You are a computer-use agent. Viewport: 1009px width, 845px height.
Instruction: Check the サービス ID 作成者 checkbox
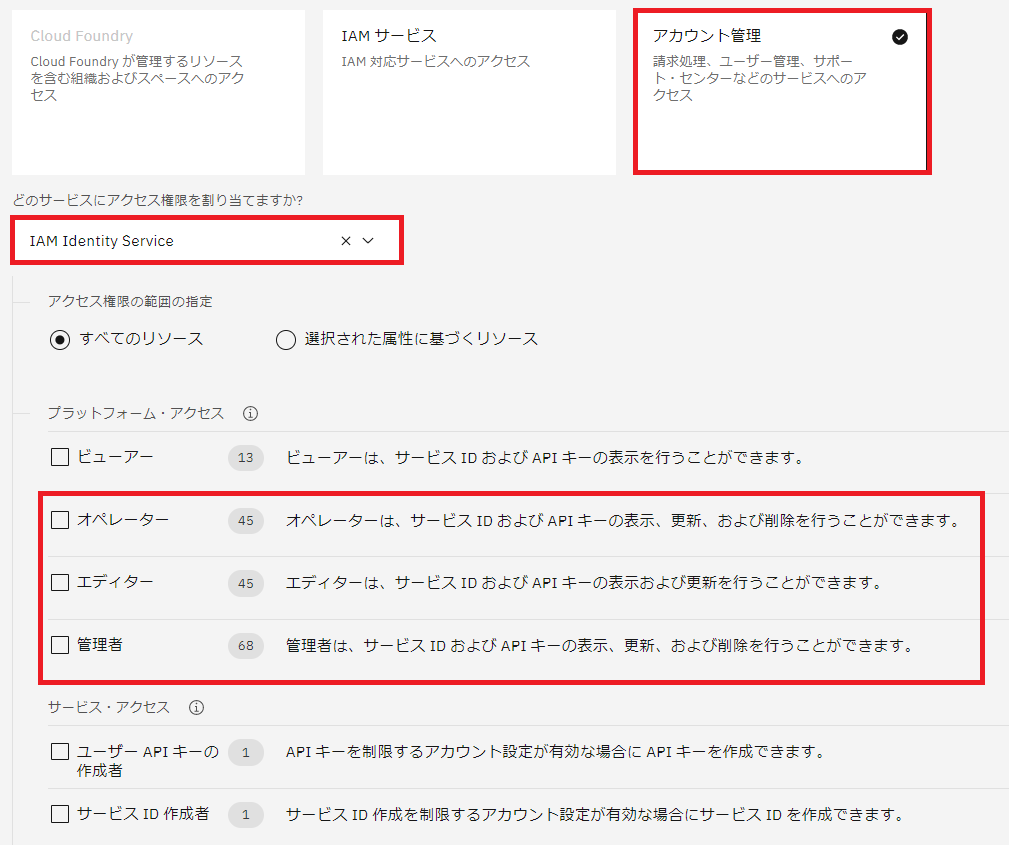(60, 814)
